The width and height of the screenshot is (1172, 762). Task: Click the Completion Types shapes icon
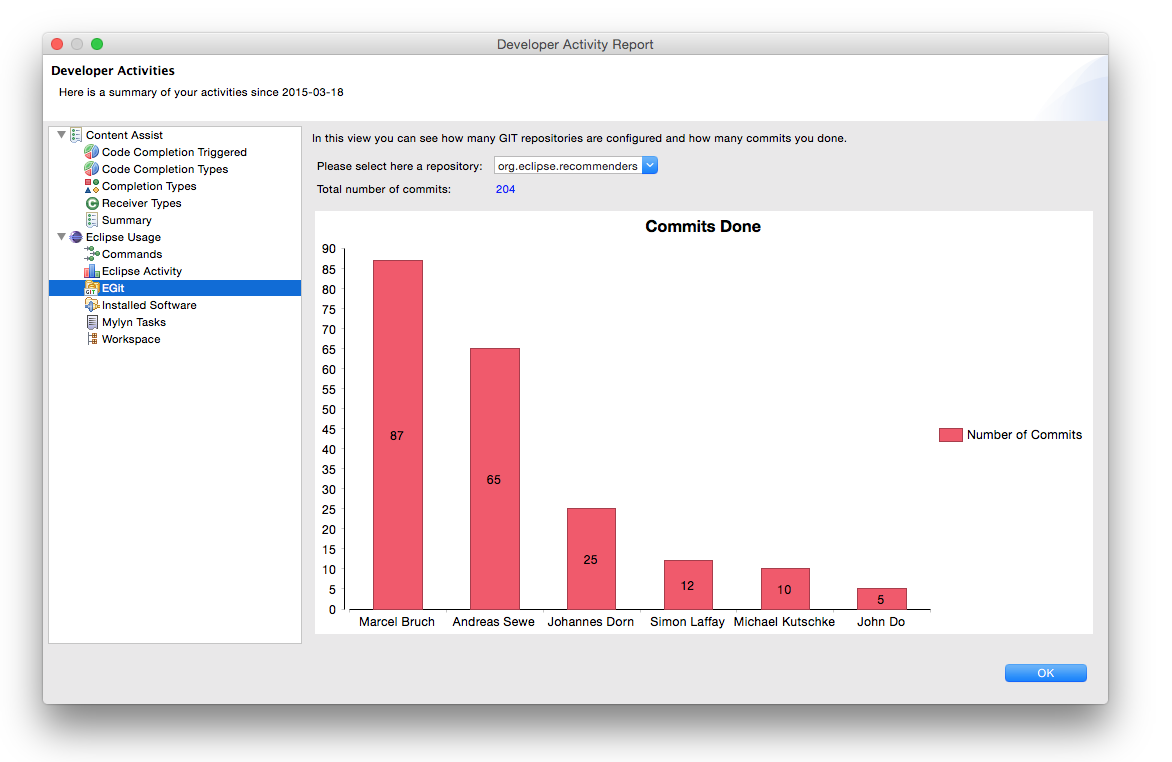[91, 186]
